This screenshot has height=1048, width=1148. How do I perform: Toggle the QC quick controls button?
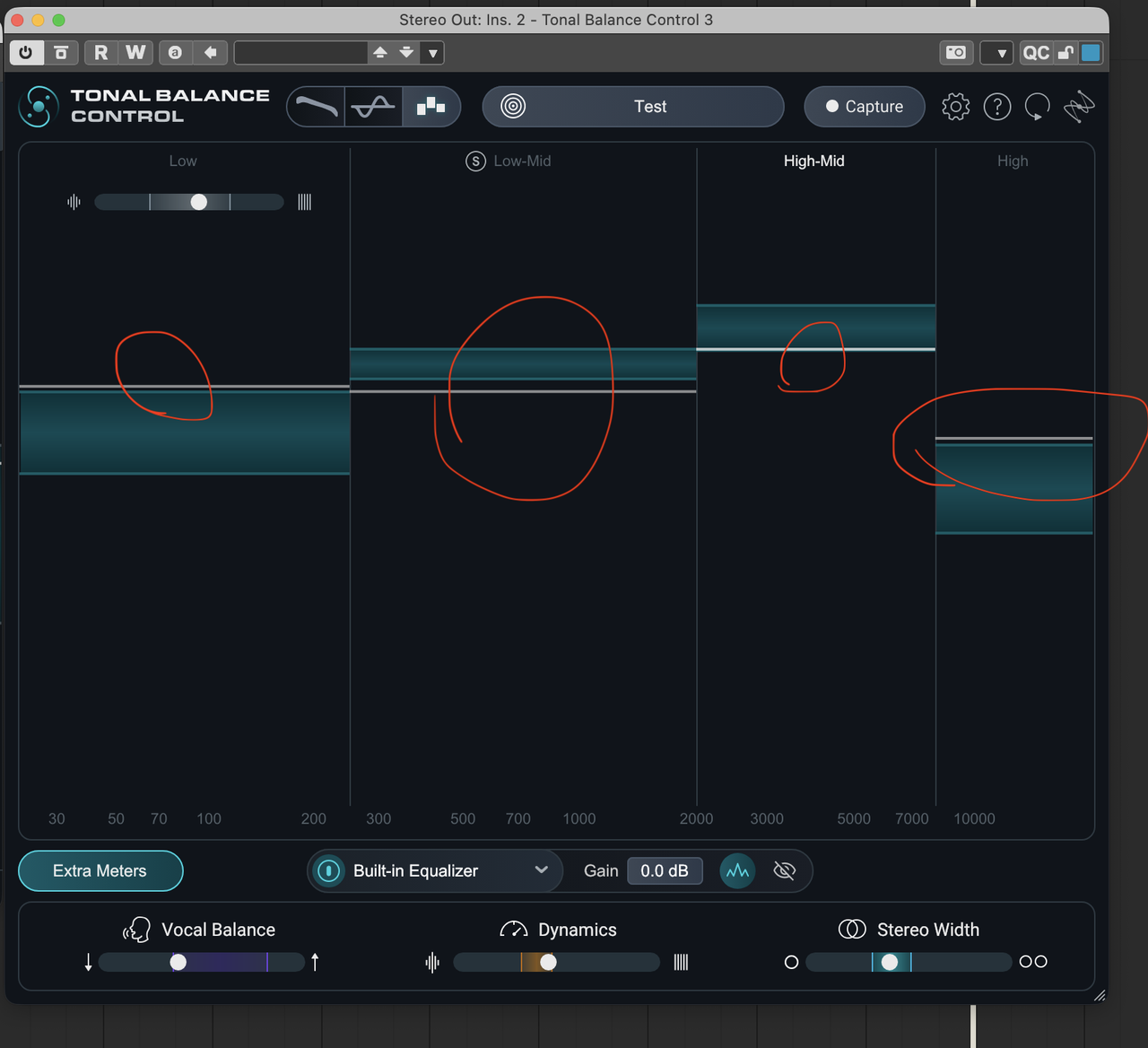pos(1036,53)
